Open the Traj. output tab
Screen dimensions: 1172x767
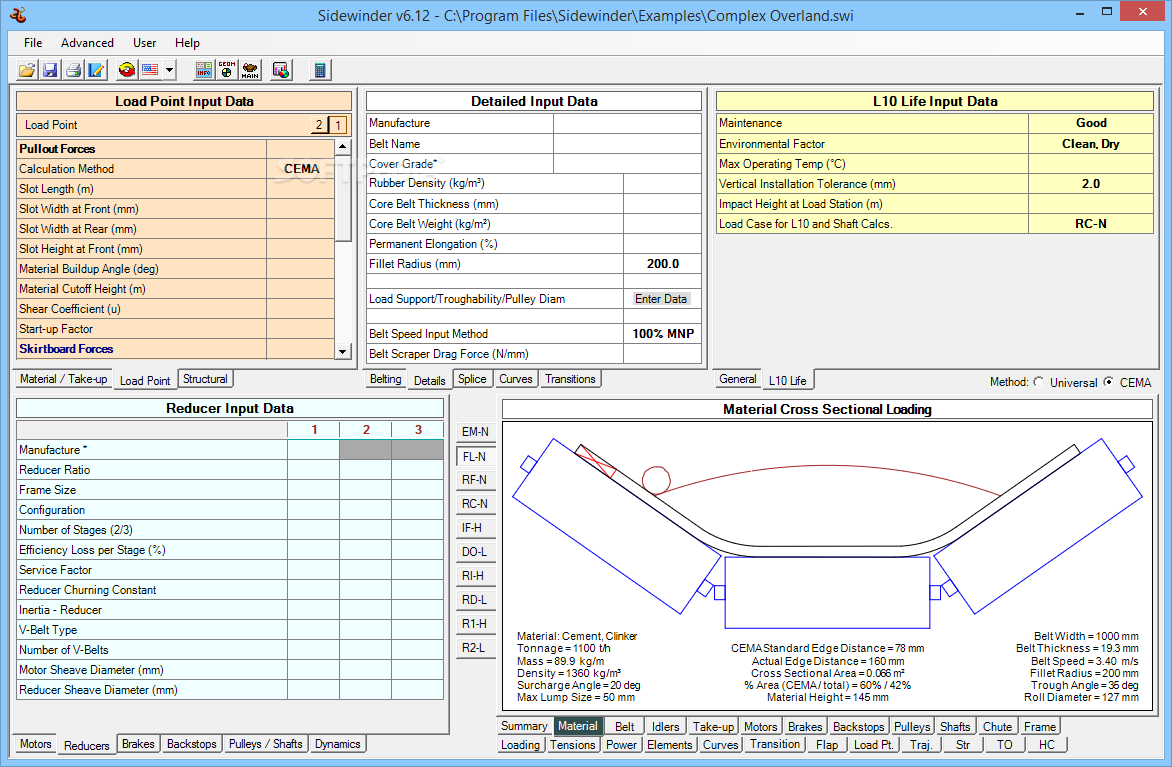pyautogui.click(x=921, y=745)
